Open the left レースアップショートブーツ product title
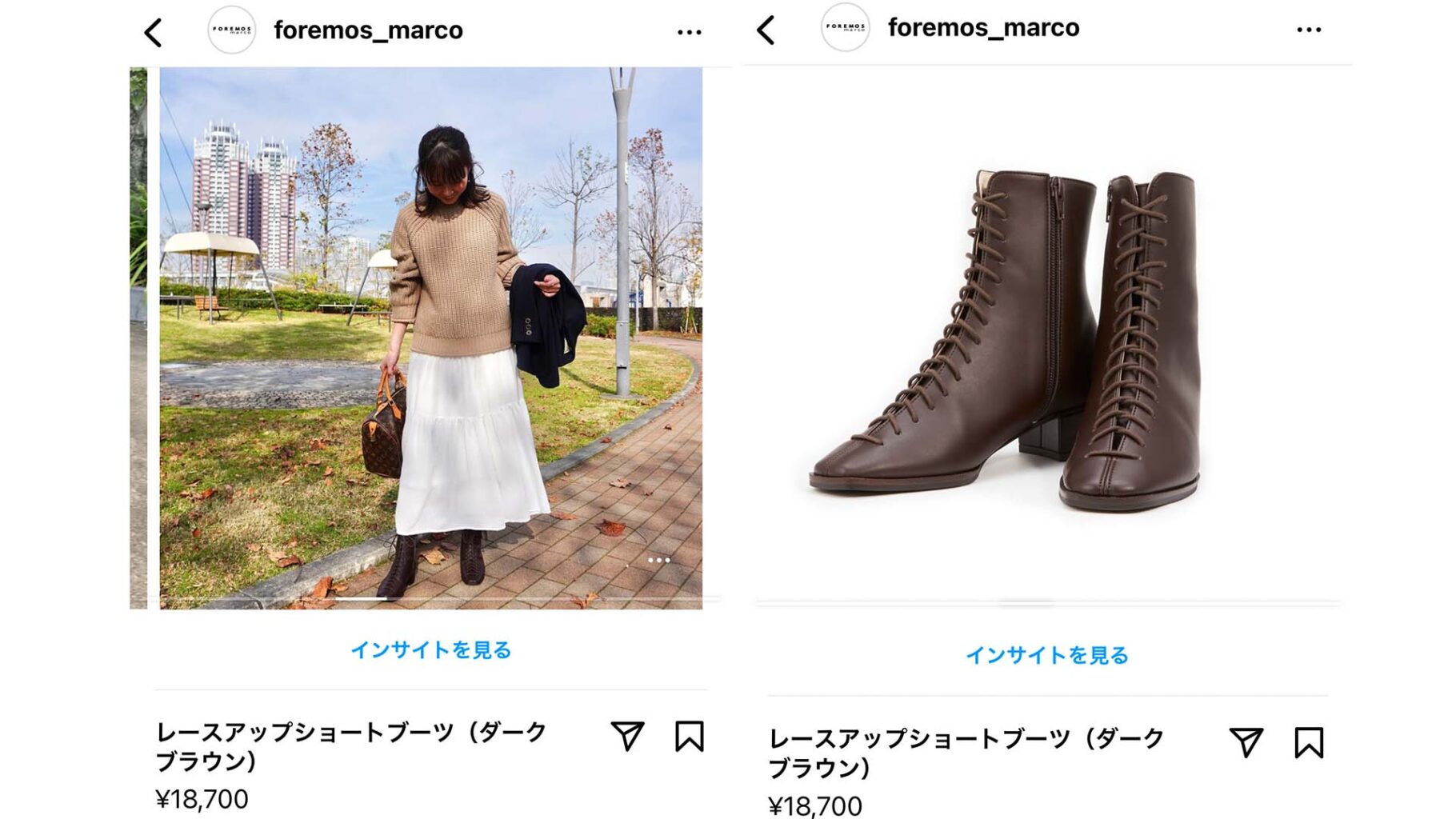 pyautogui.click(x=351, y=746)
